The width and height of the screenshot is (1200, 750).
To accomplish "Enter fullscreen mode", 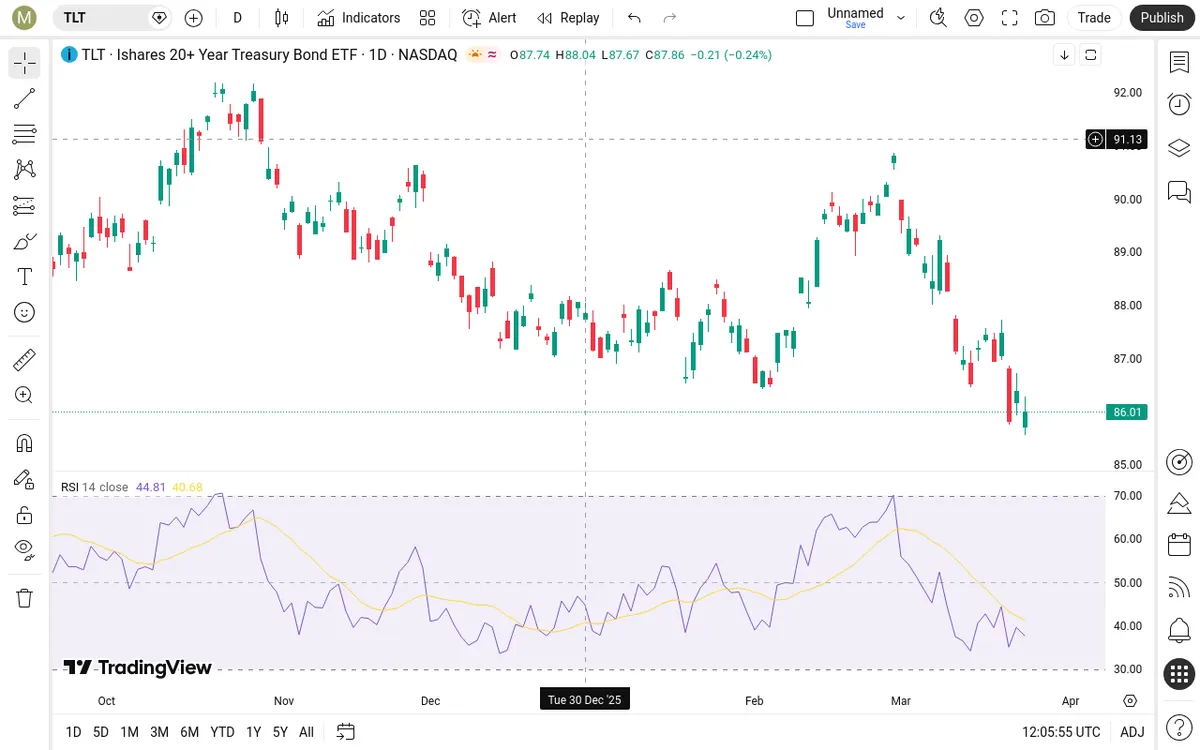I will pos(1010,17).
